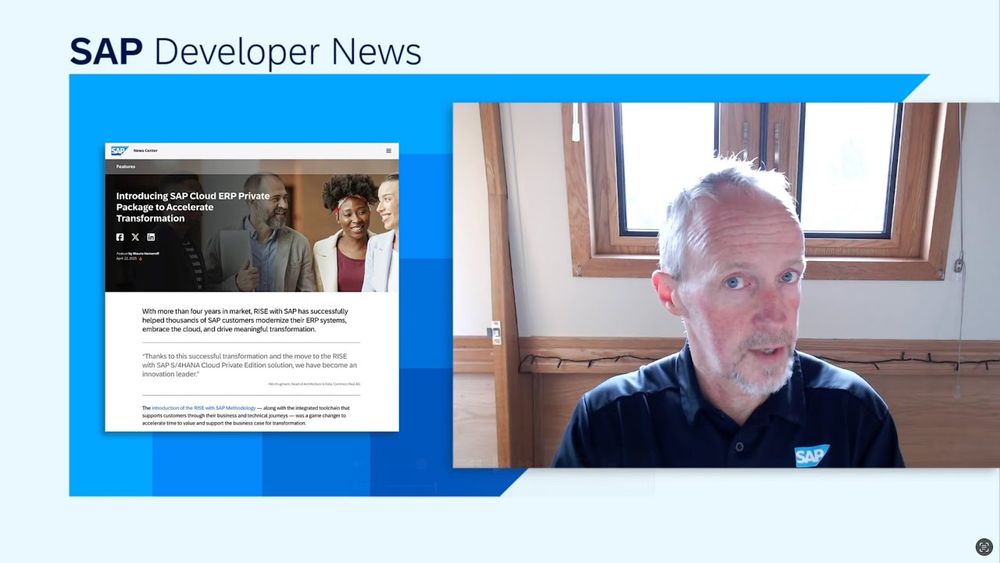Click the lens icon in the bottom-right corner
This screenshot has height=563, width=1000.
[x=984, y=547]
